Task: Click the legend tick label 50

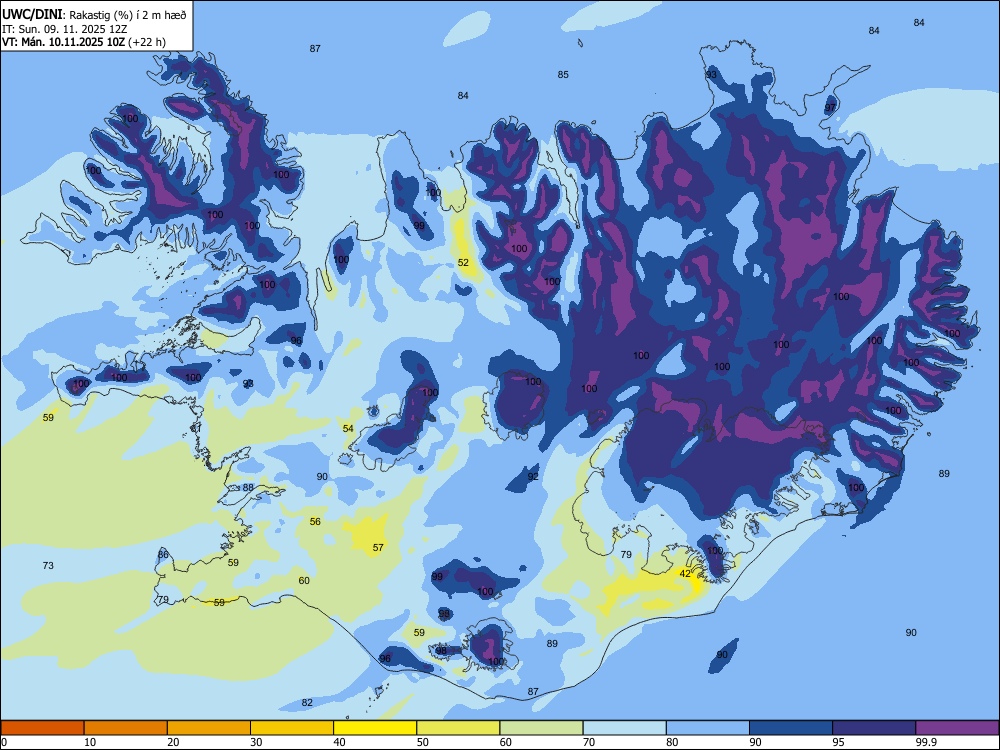Action: (x=423, y=742)
